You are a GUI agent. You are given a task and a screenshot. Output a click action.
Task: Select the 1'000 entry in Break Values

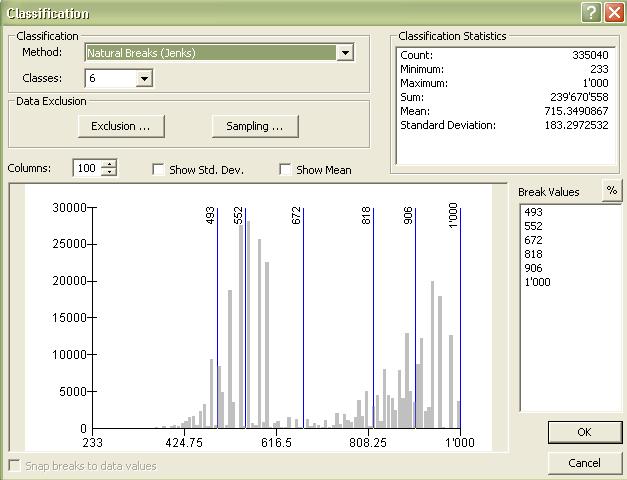(x=537, y=282)
